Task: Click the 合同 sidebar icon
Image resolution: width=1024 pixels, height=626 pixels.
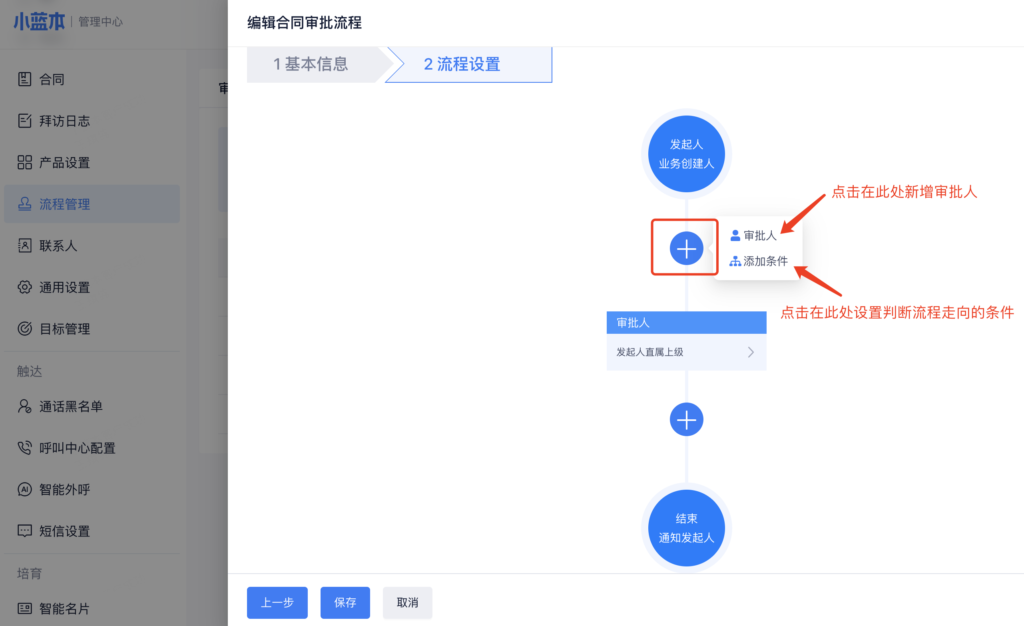Action: click(25, 79)
